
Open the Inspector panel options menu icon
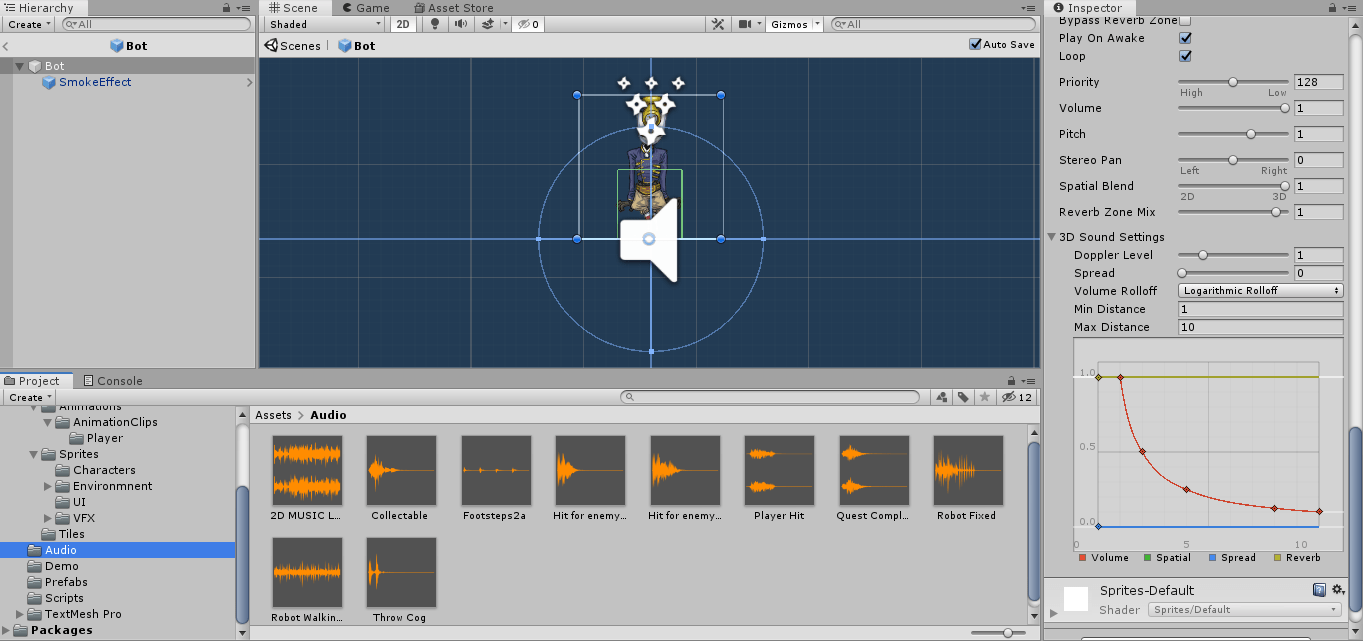click(1351, 8)
